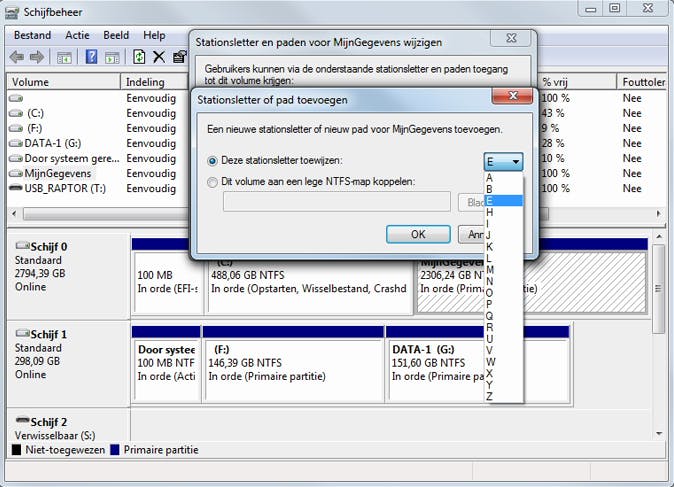Select 'Deze stationsletter toewijzen' radio button

coord(212,161)
